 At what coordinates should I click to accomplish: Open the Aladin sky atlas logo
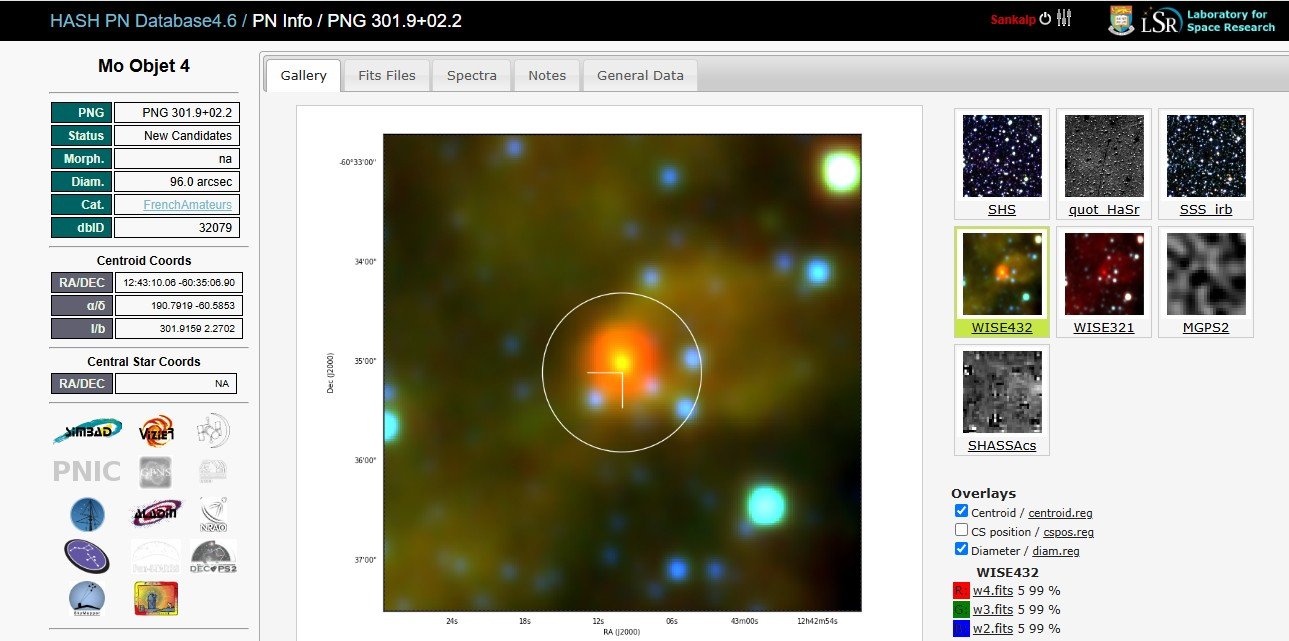[x=156, y=513]
